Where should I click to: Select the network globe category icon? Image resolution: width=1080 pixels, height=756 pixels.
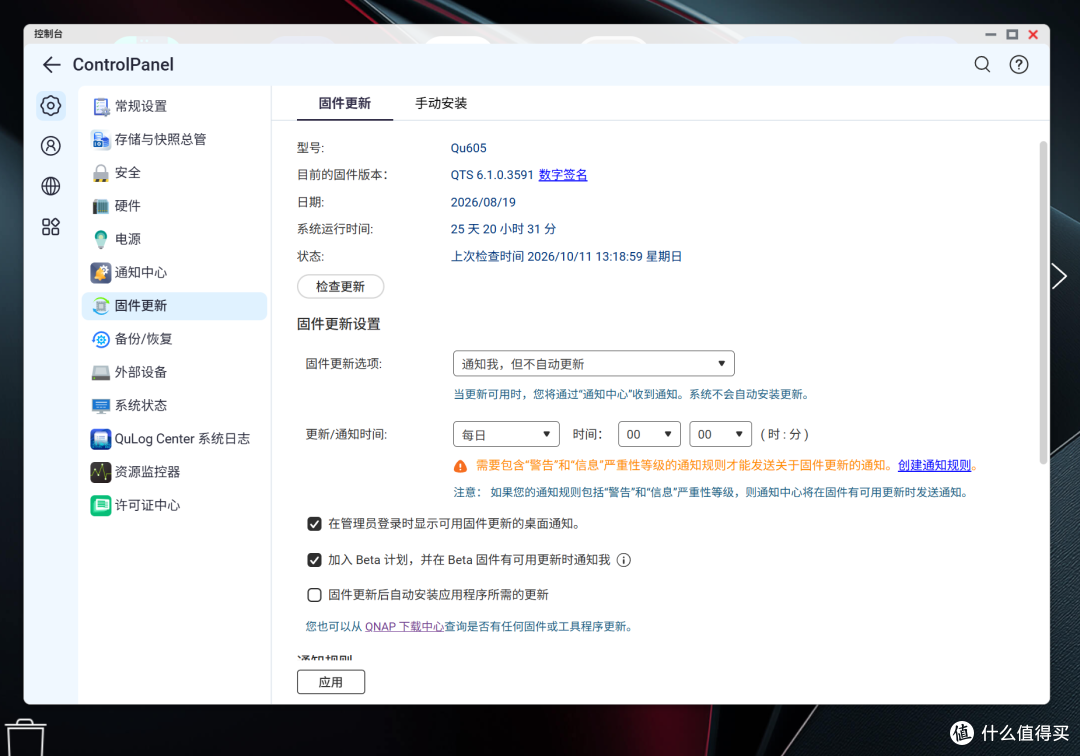pyautogui.click(x=51, y=186)
